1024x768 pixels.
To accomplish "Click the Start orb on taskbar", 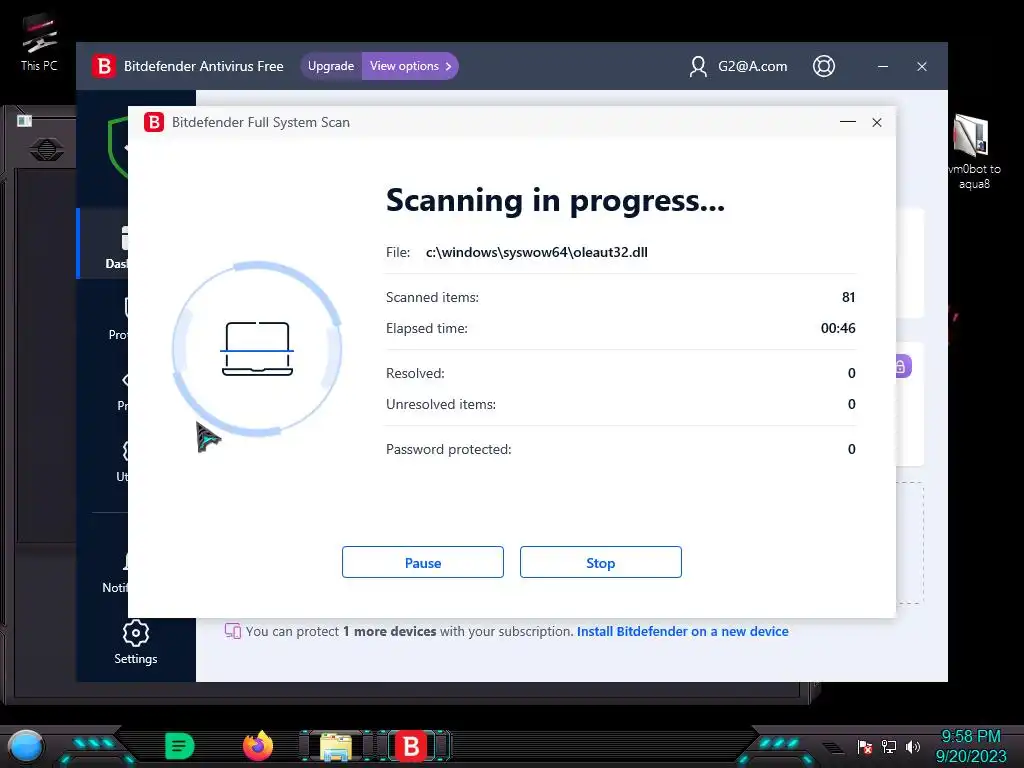I will [25, 746].
